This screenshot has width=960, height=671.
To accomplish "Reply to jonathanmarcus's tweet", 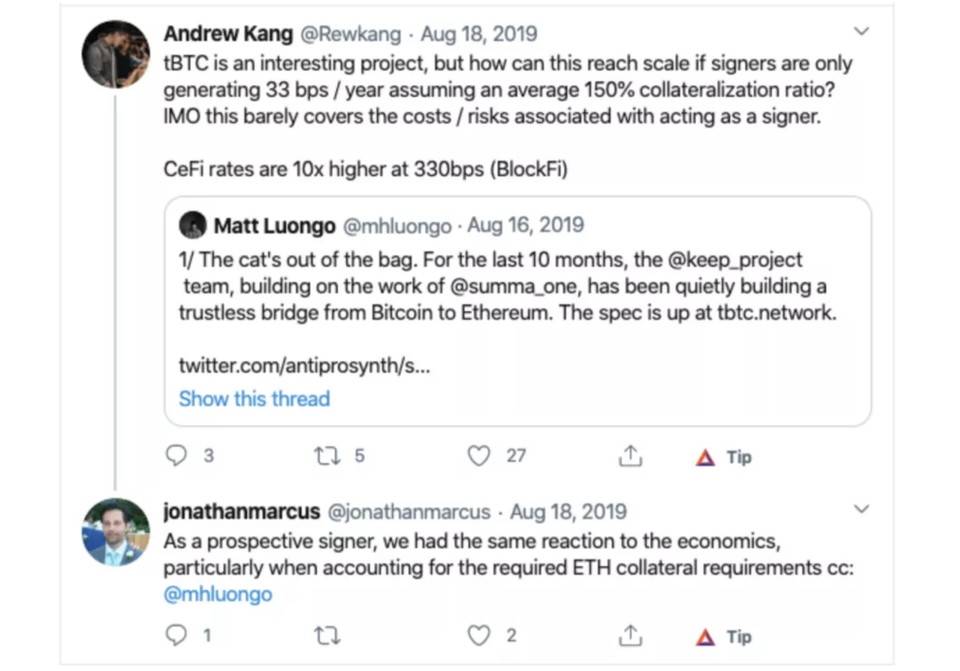I will tap(178, 634).
